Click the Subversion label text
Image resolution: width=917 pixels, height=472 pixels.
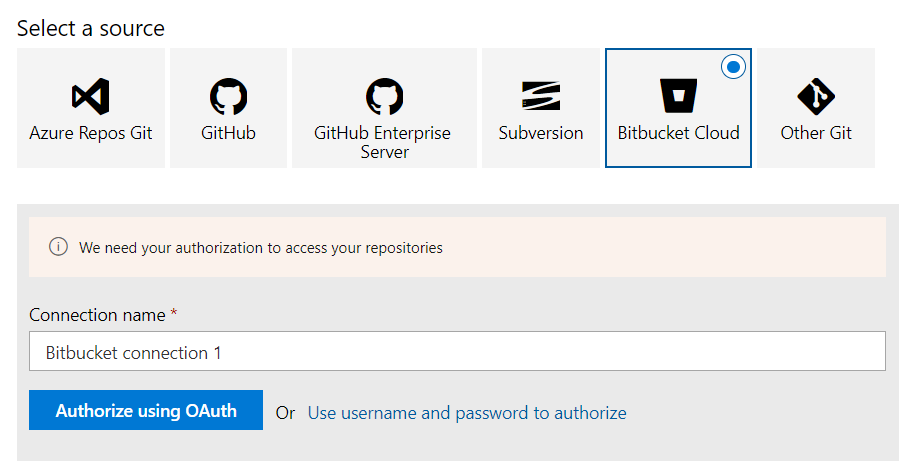click(x=541, y=133)
